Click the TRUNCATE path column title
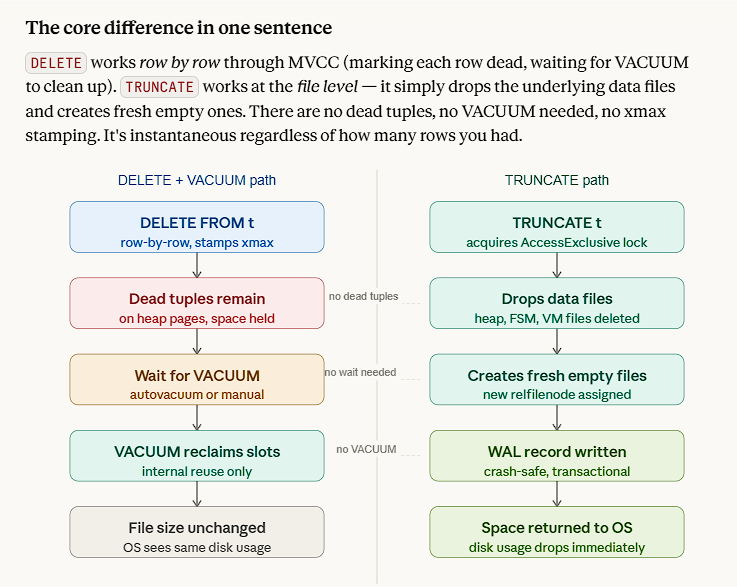Viewport: 737px width, 587px height. (x=557, y=181)
